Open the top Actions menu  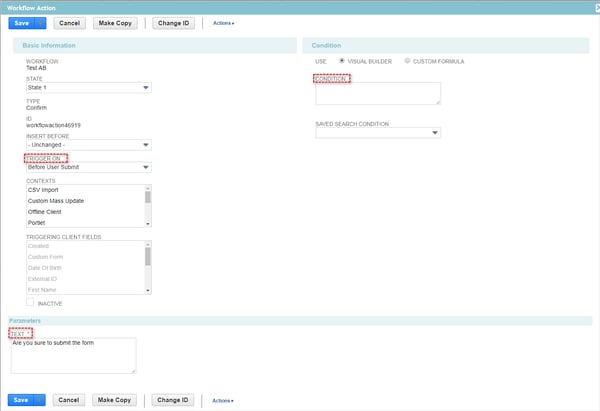pos(223,23)
